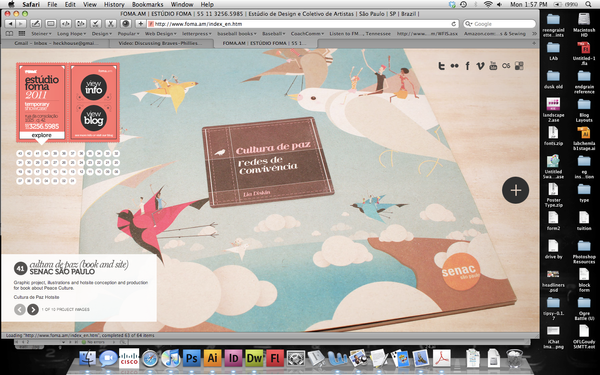Click the Google search field
This screenshot has width=600, height=375.
[x=499, y=24]
